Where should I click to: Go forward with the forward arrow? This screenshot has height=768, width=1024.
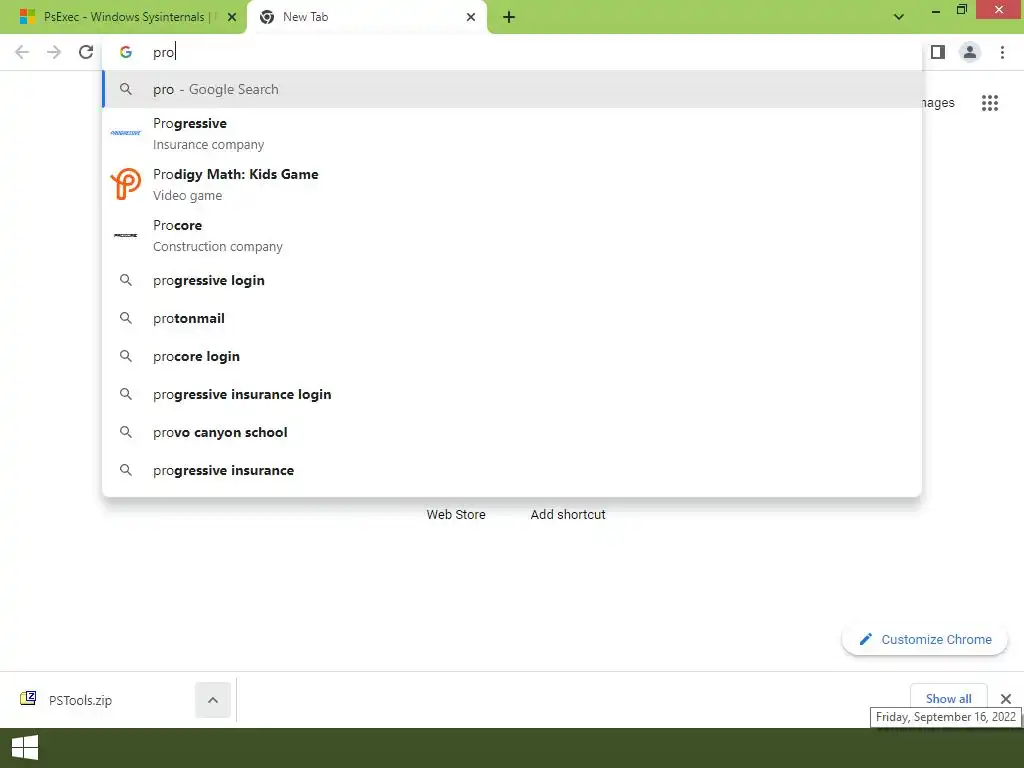[54, 52]
